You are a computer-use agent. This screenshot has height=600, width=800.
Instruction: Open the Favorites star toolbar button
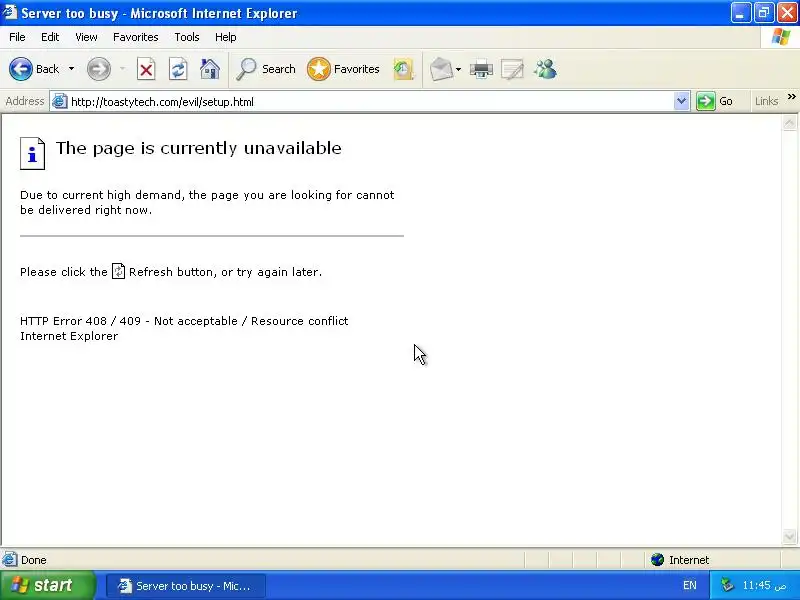(x=343, y=69)
